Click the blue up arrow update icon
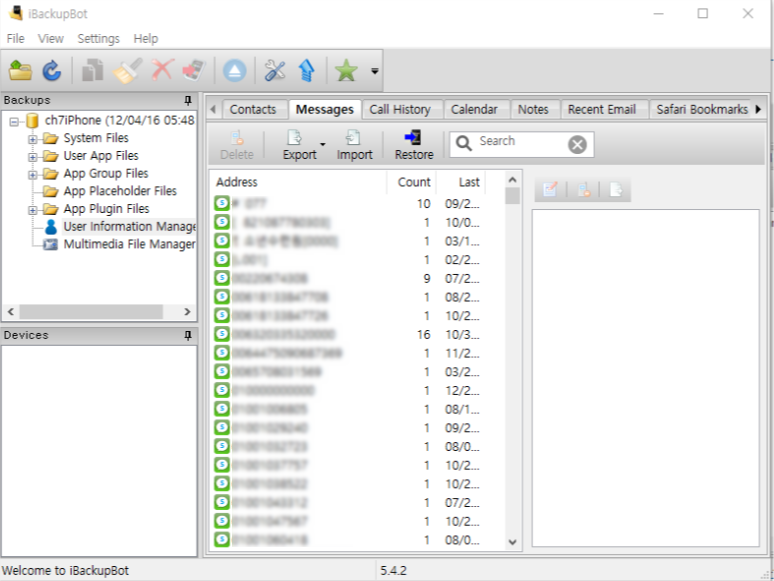The height and width of the screenshot is (581, 774). pyautogui.click(x=307, y=71)
